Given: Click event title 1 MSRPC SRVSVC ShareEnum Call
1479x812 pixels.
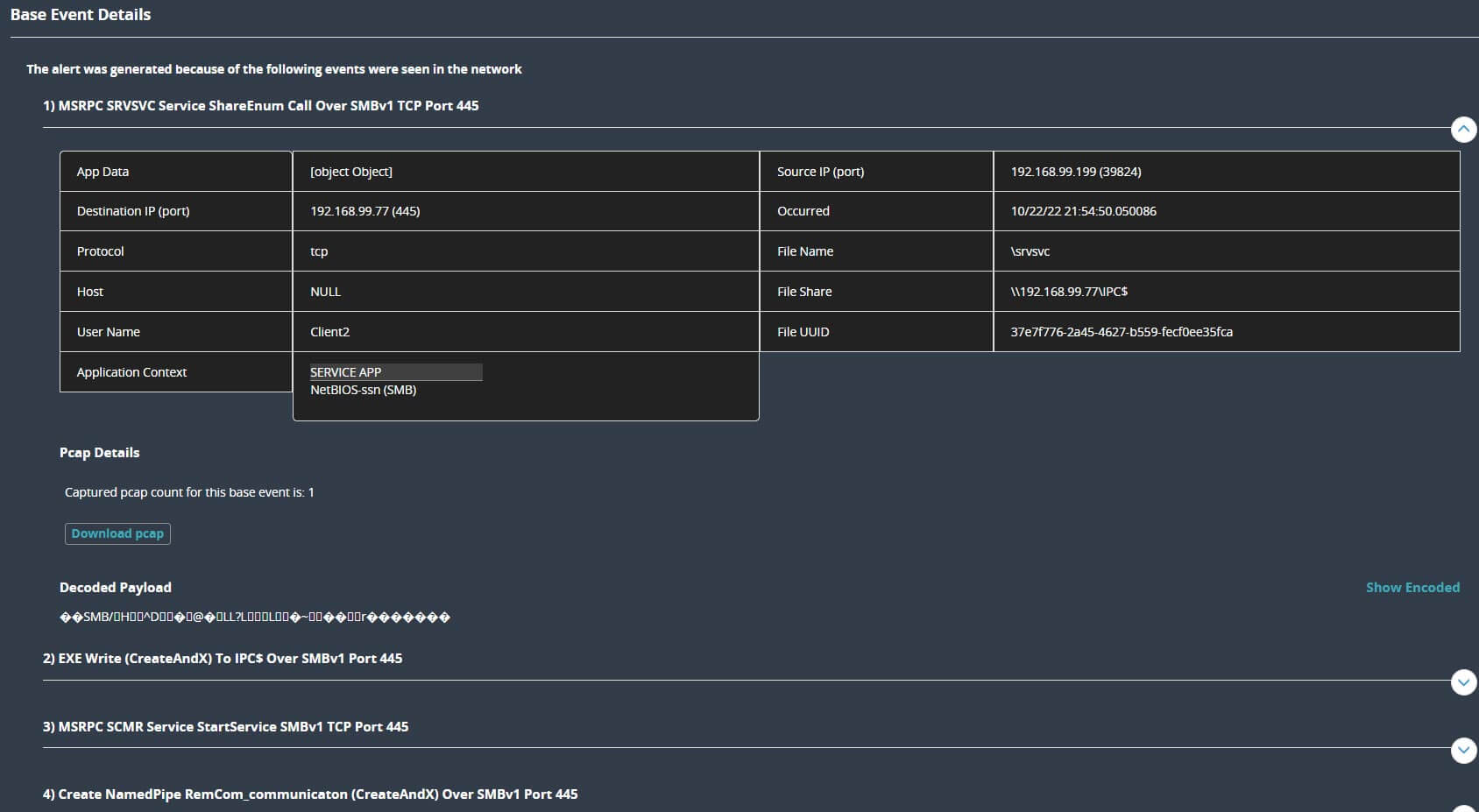Looking at the screenshot, I should point(261,106).
